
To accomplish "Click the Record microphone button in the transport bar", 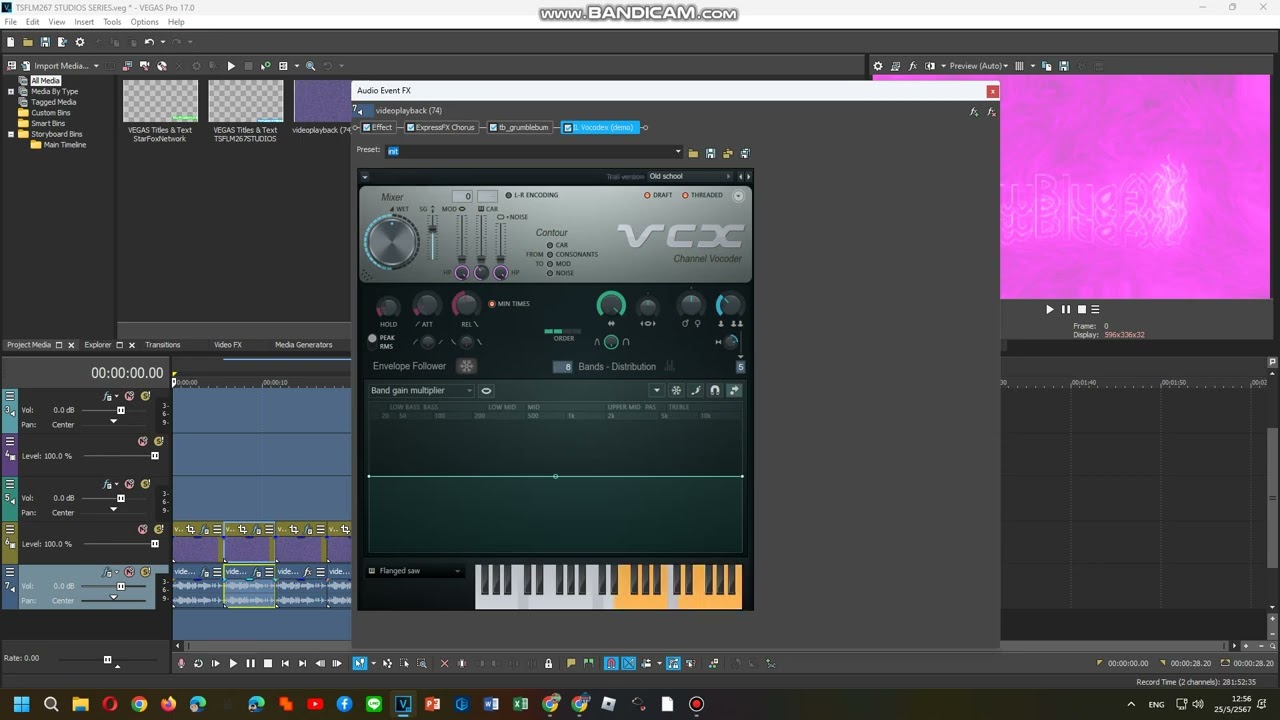I will click(181, 663).
